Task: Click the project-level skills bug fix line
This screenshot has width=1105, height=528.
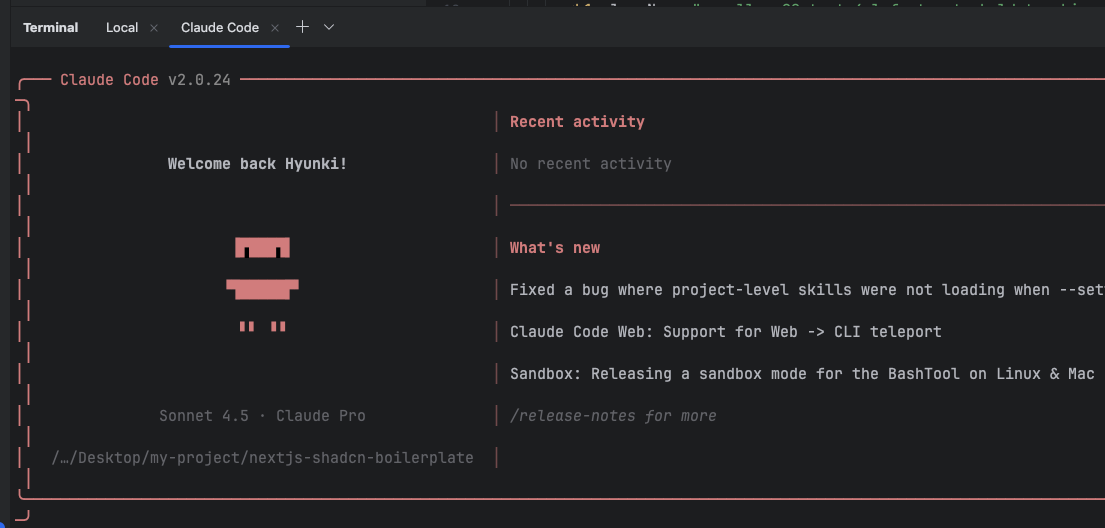Action: pos(807,290)
